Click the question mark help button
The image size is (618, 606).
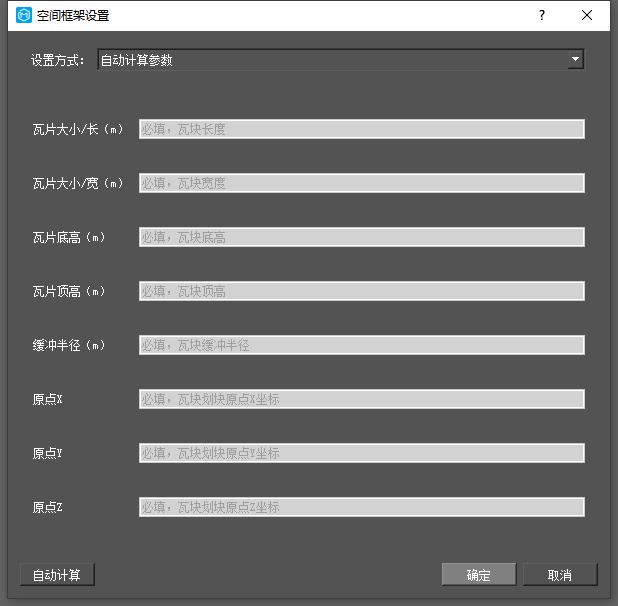point(542,15)
